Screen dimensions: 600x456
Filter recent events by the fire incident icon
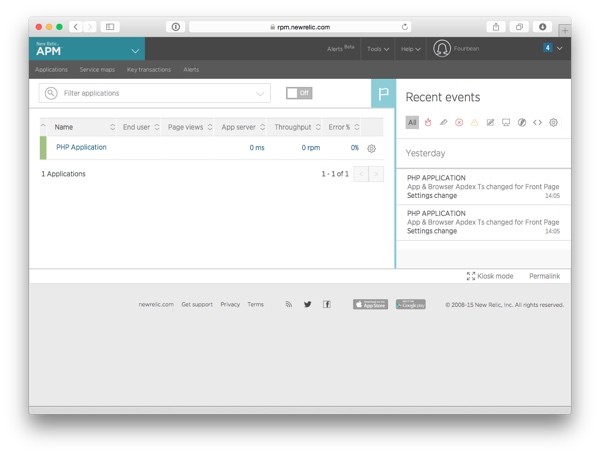[x=428, y=122]
